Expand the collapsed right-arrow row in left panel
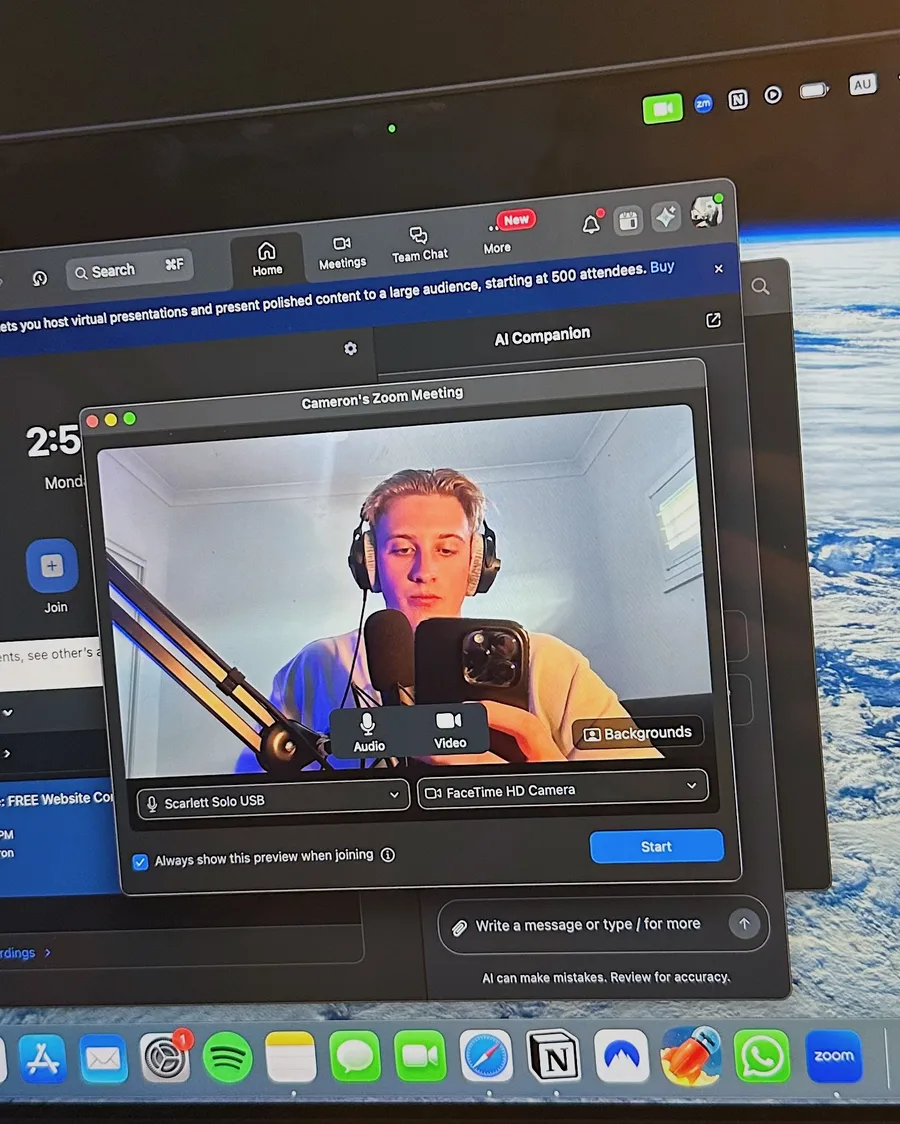Image resolution: width=900 pixels, height=1124 pixels. (x=7, y=753)
